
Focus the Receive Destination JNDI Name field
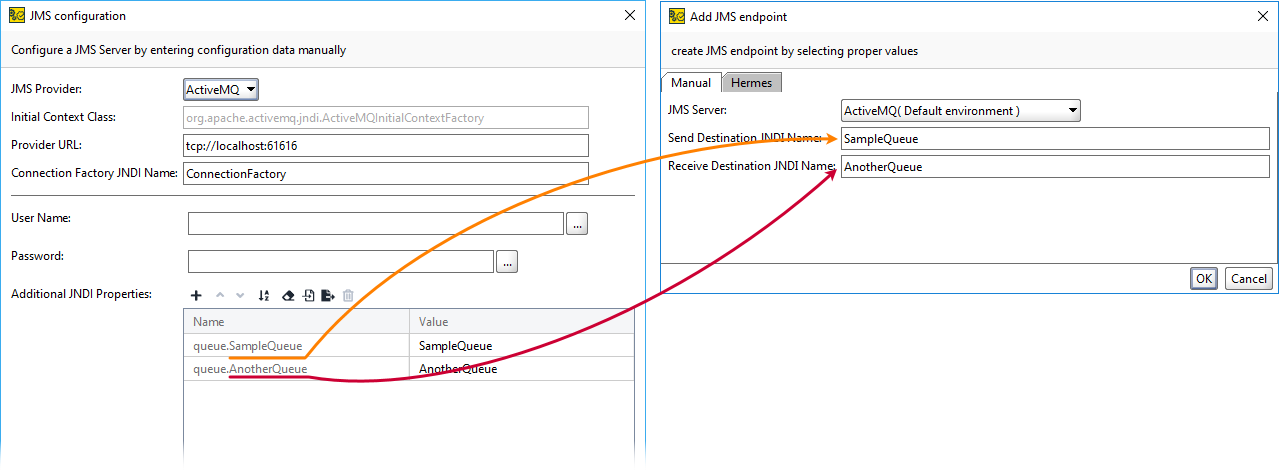[1055, 166]
